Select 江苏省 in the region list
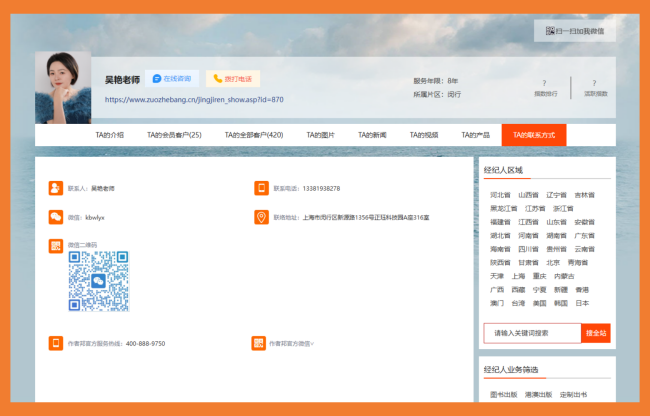650x416 pixels. pos(535,208)
